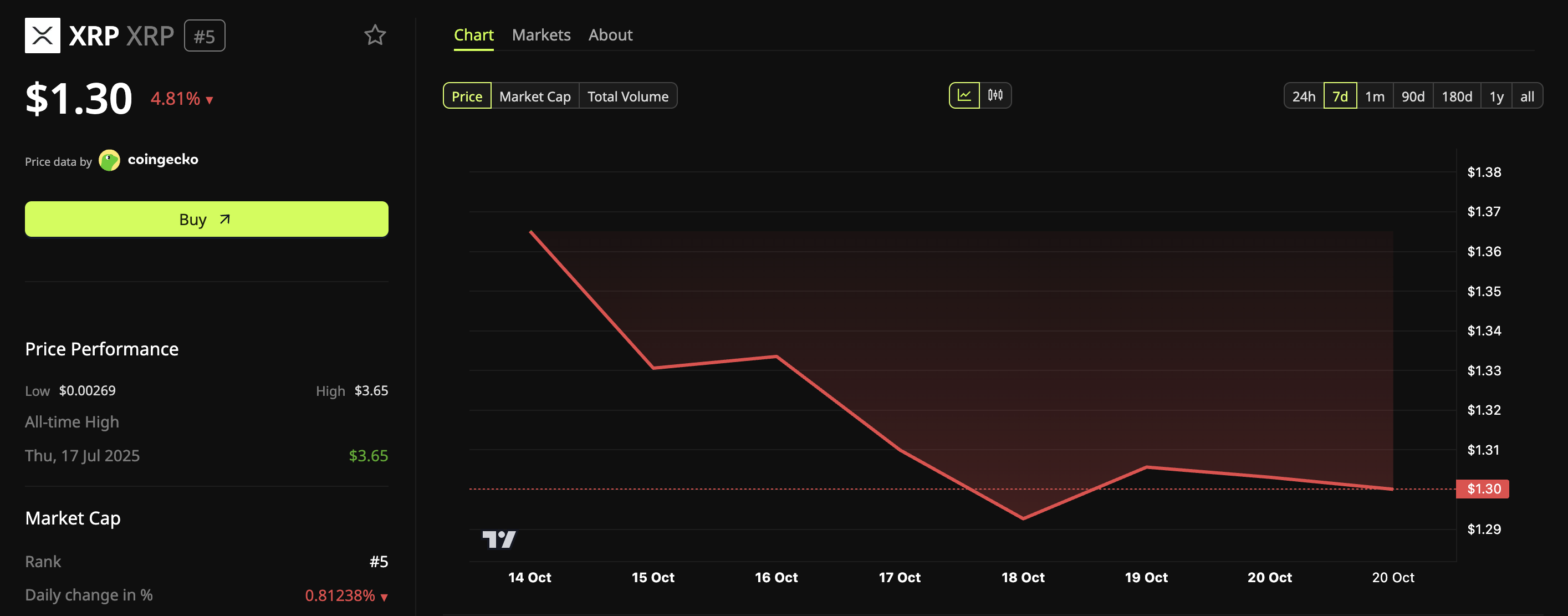The height and width of the screenshot is (616, 1568).
Task: Click the green $3.65 all-time high value
Action: [368, 456]
